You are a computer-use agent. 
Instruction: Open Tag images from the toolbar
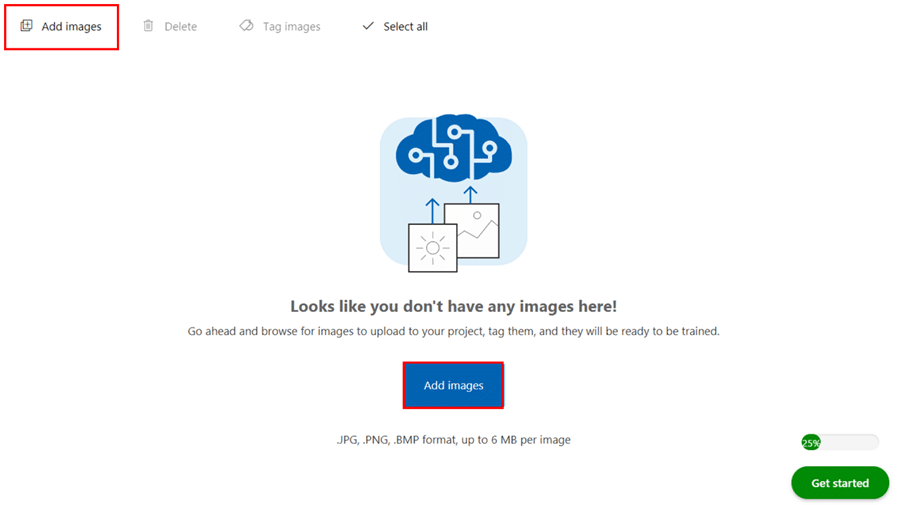point(291,27)
